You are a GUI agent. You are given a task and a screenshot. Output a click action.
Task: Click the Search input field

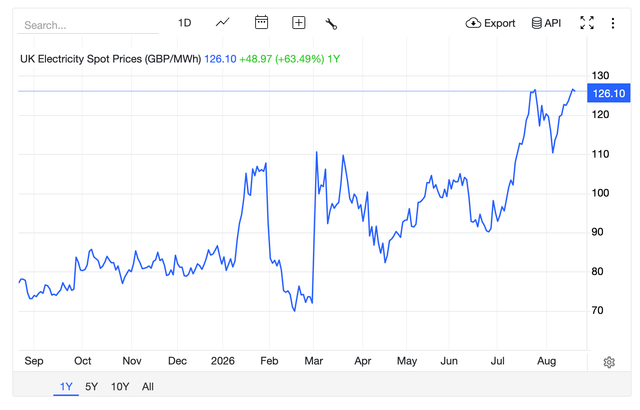click(x=88, y=25)
